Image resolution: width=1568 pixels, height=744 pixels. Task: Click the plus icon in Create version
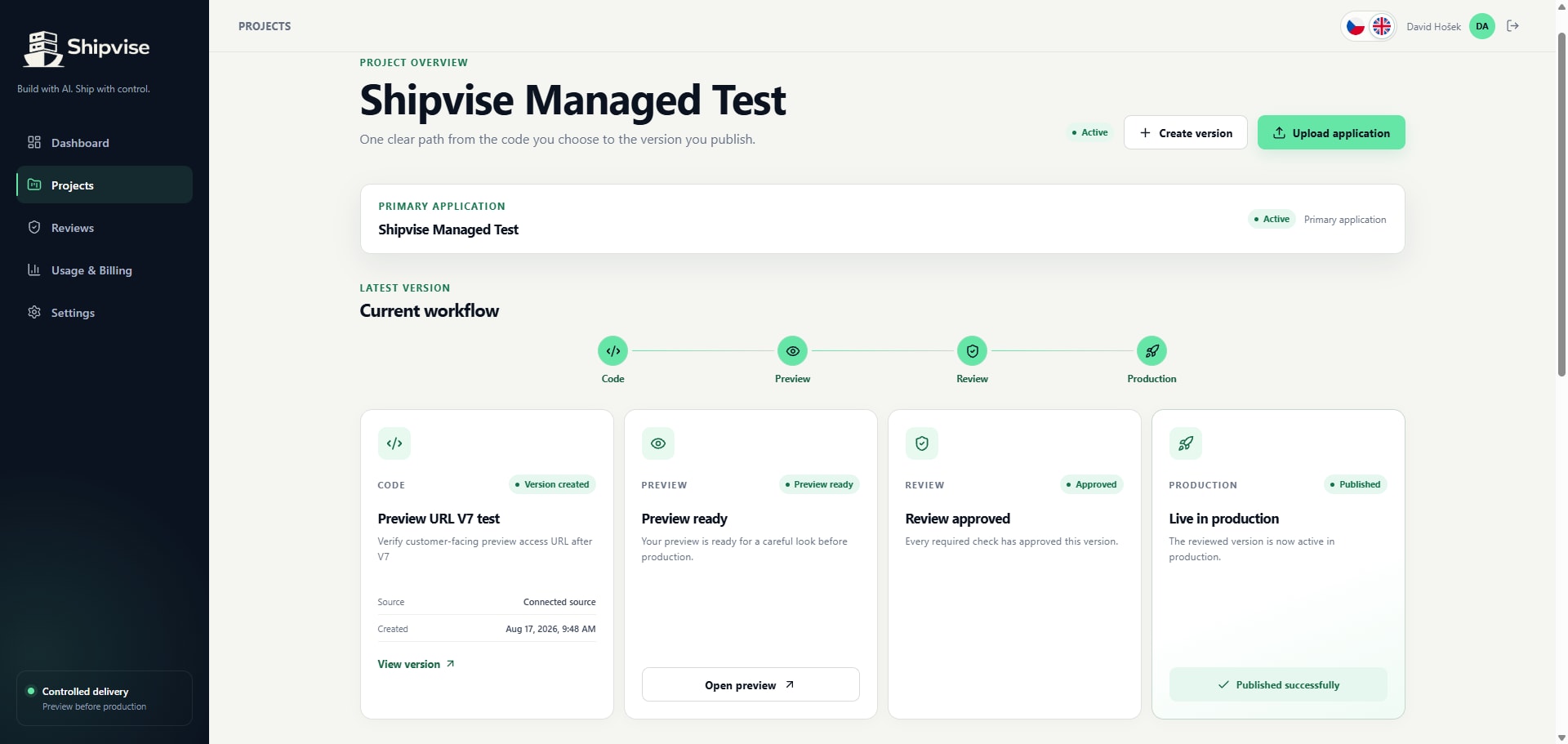1145,132
